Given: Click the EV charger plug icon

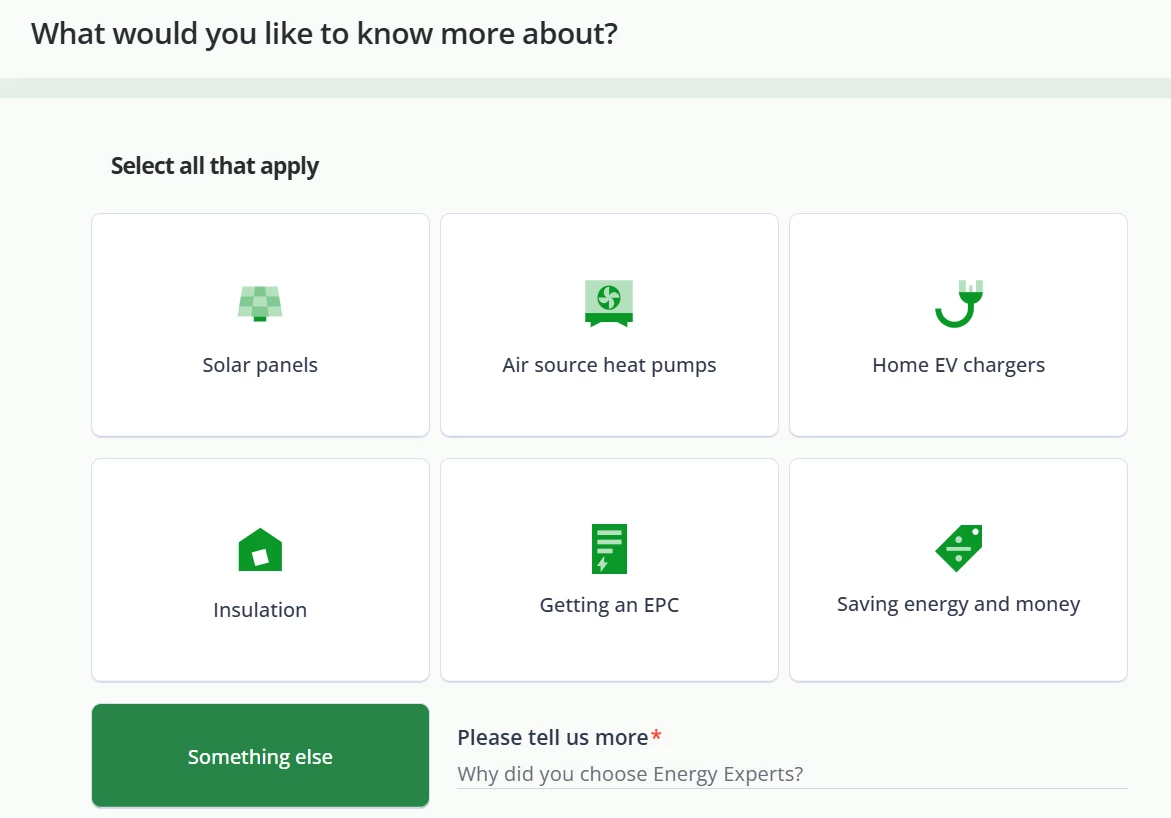Looking at the screenshot, I should point(959,302).
